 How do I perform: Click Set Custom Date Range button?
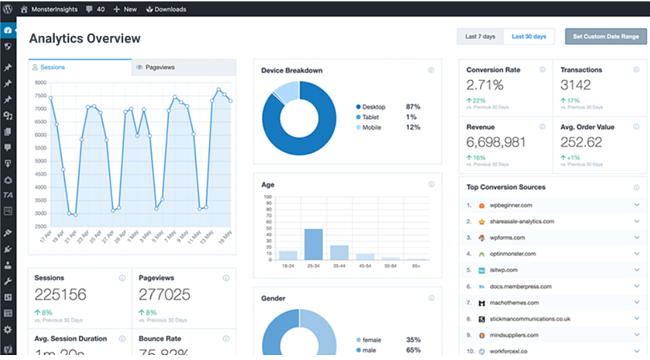click(606, 36)
